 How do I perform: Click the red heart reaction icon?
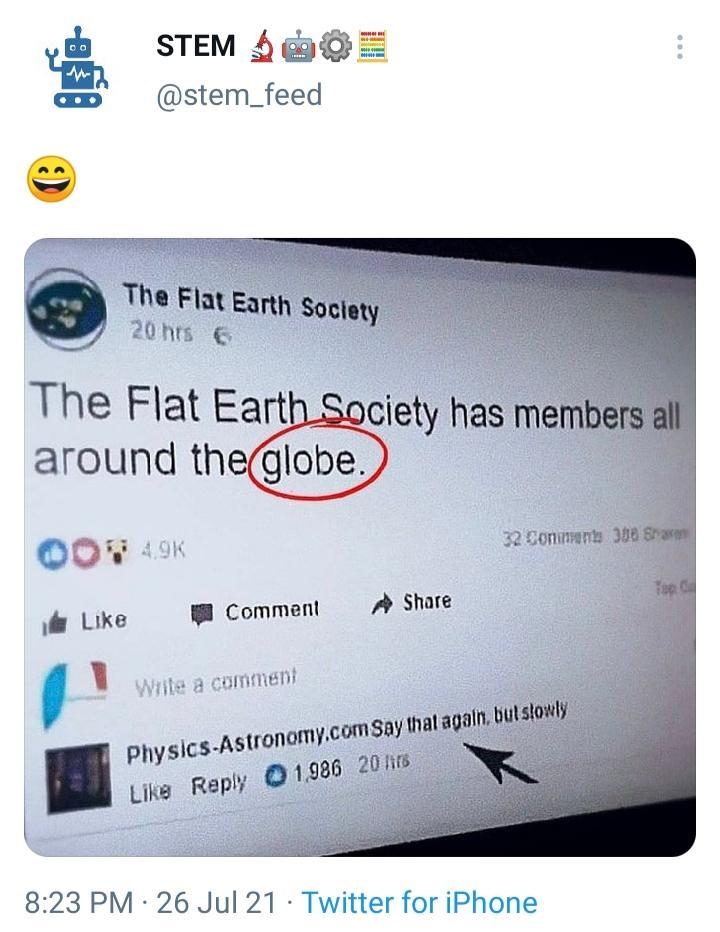(x=86, y=553)
